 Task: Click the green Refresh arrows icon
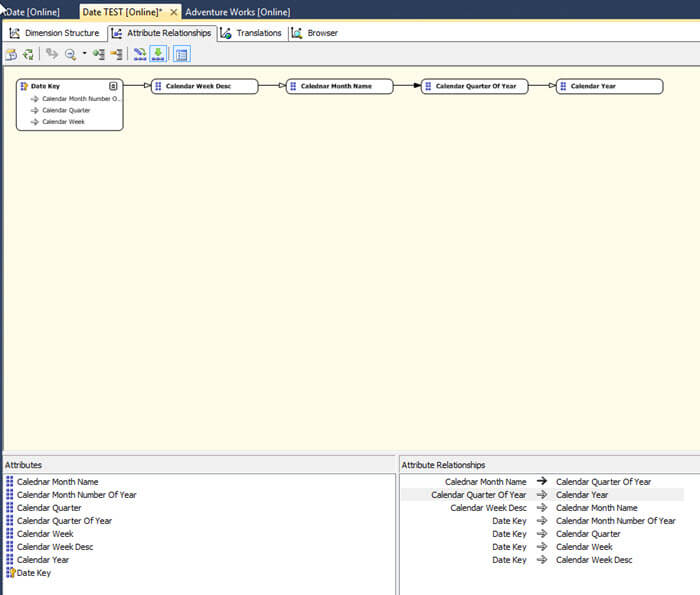28,54
